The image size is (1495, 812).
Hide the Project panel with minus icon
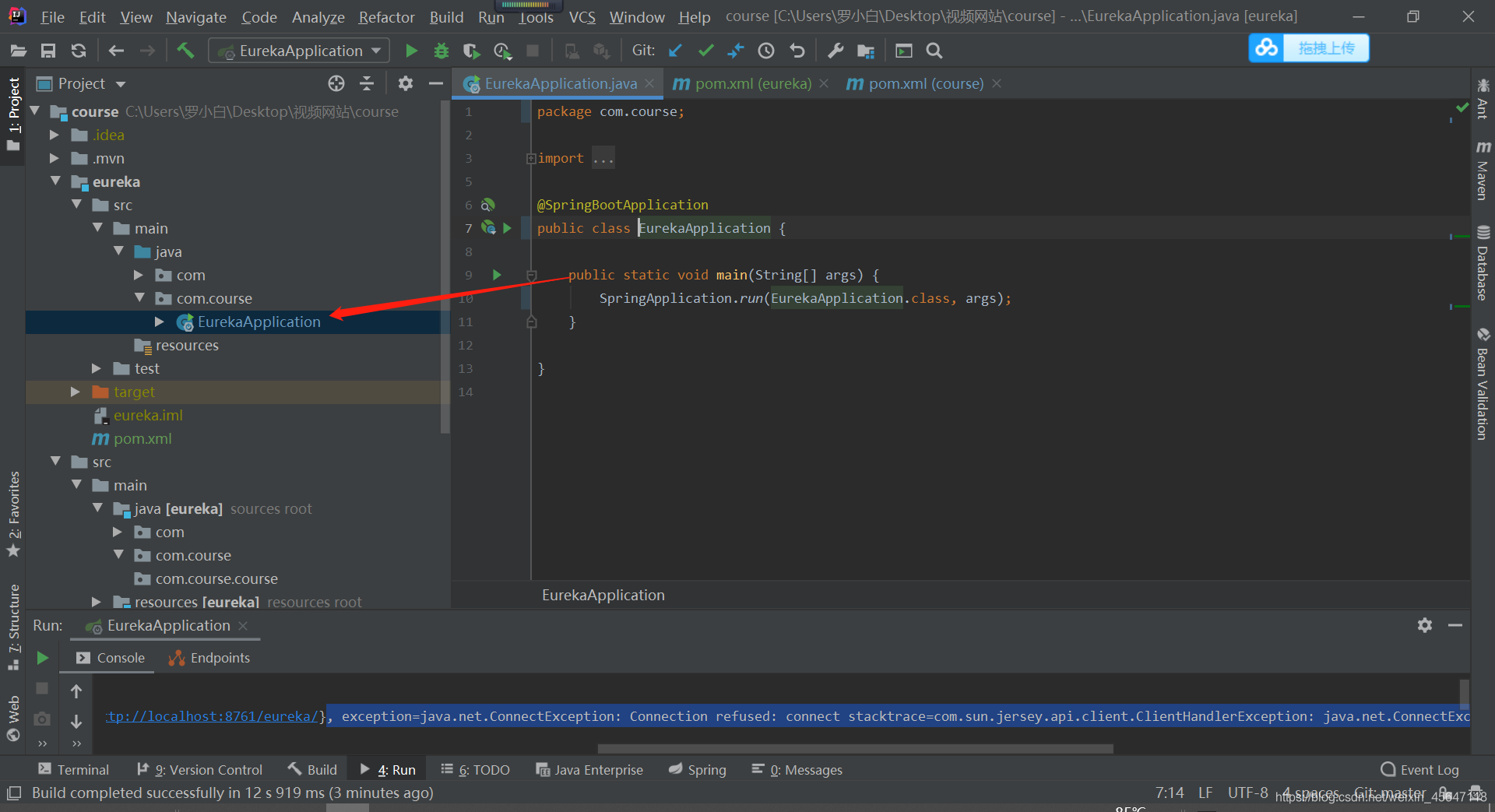click(x=436, y=83)
